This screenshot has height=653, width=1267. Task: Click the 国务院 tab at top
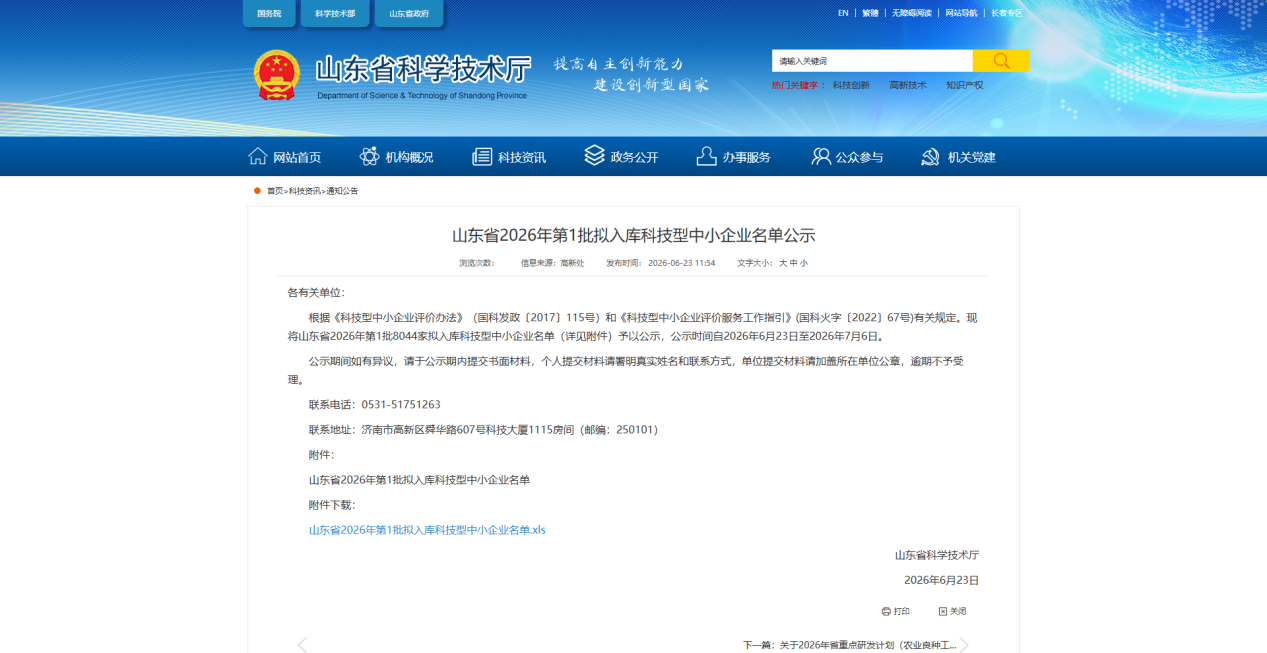coord(269,14)
